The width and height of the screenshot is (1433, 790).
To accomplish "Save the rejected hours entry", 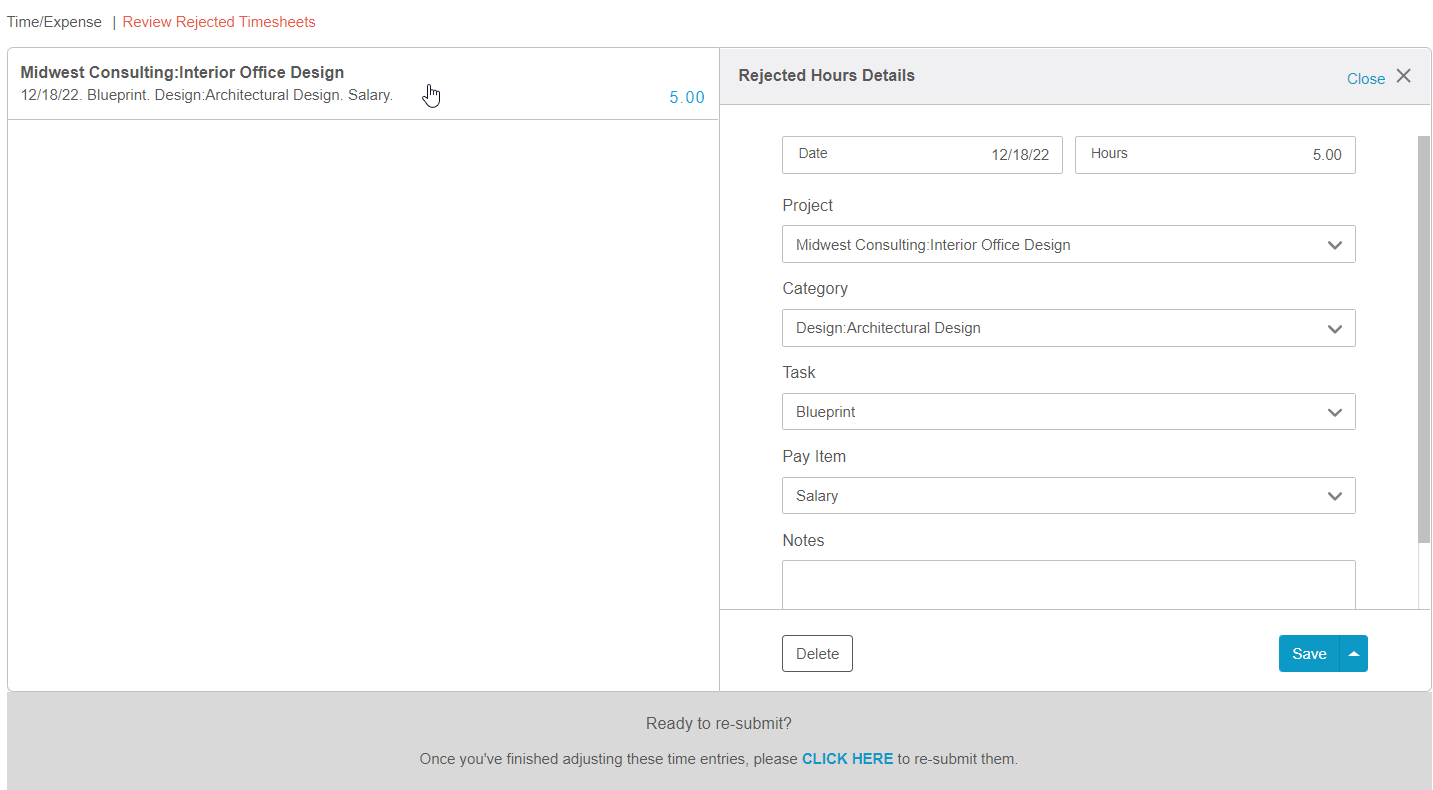I will tap(1309, 654).
